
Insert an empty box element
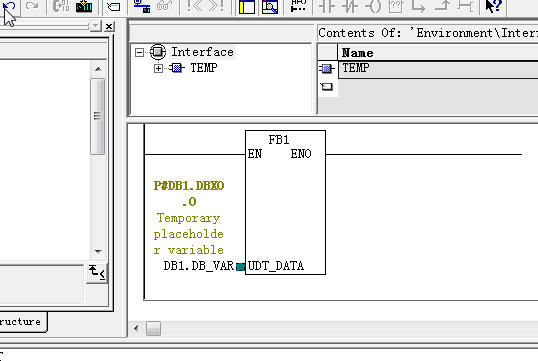coord(396,6)
